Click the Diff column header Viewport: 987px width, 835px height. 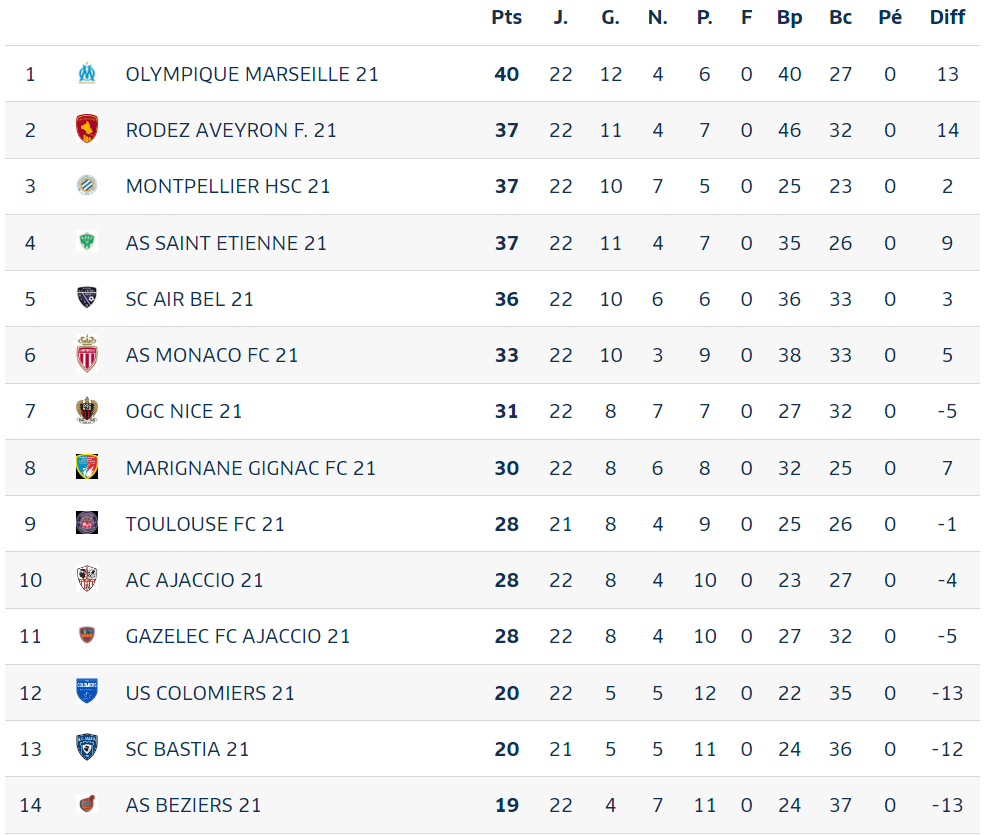947,17
